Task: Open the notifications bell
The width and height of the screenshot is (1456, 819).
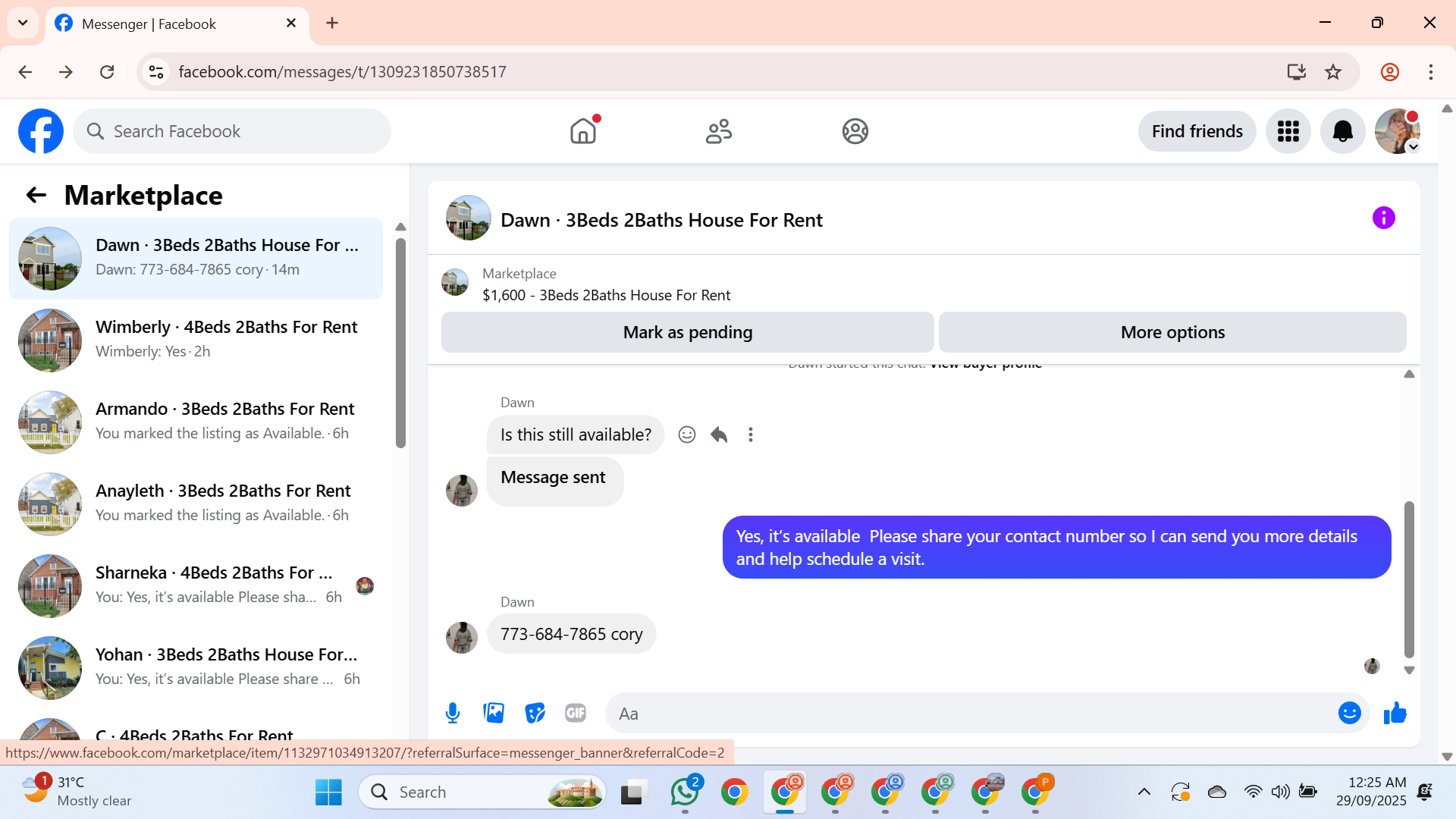Action: pyautogui.click(x=1342, y=131)
